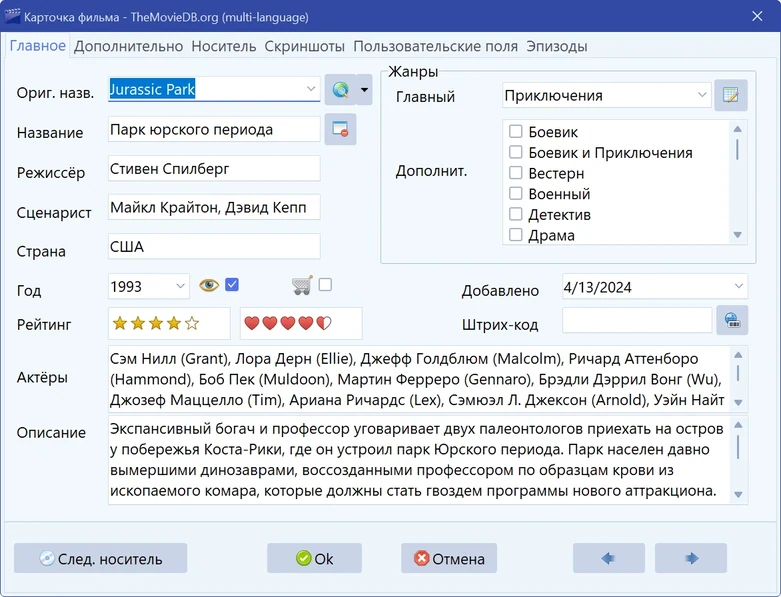Open the genre editor icon button

[x=731, y=95]
